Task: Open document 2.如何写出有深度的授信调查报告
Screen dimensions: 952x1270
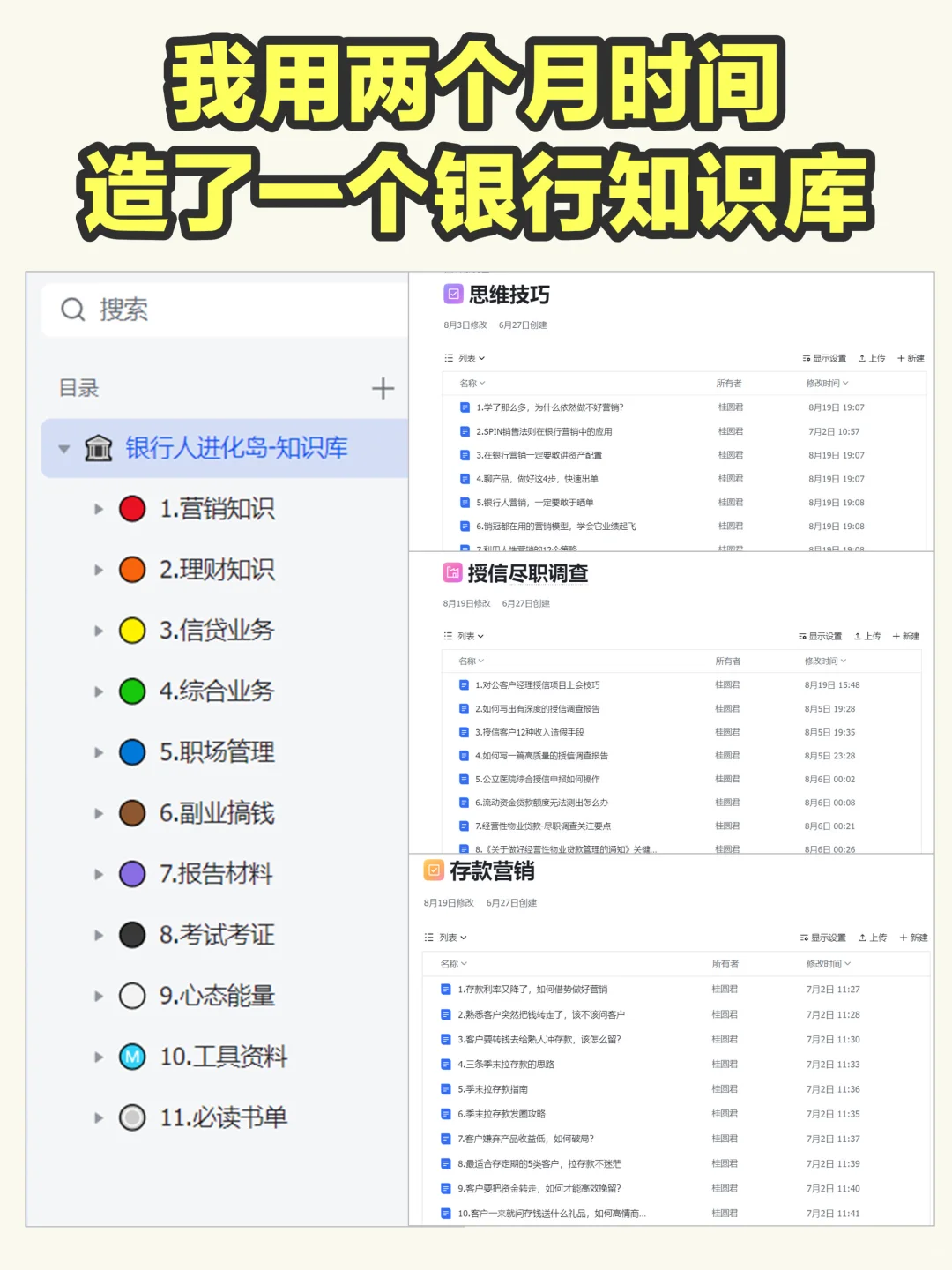Action: tap(538, 708)
